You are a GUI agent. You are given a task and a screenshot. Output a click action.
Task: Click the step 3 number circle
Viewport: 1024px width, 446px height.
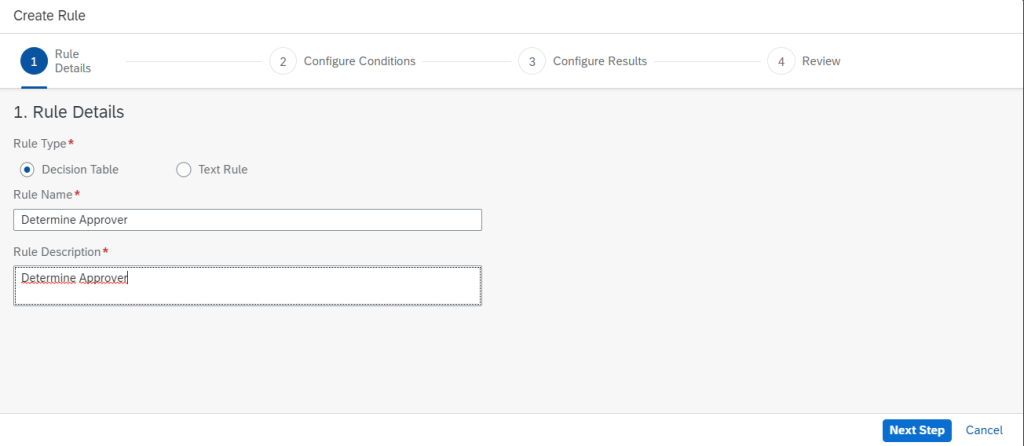pos(531,61)
